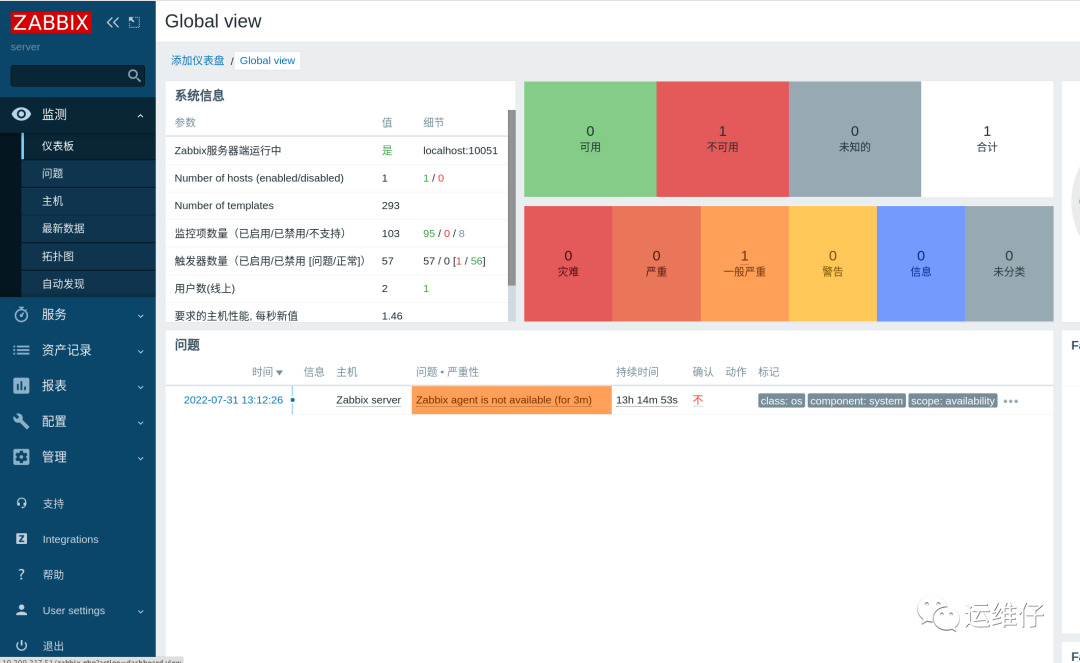Open the 问题 submenu item
Screen dimensions: 1080x663
tap(89, 173)
